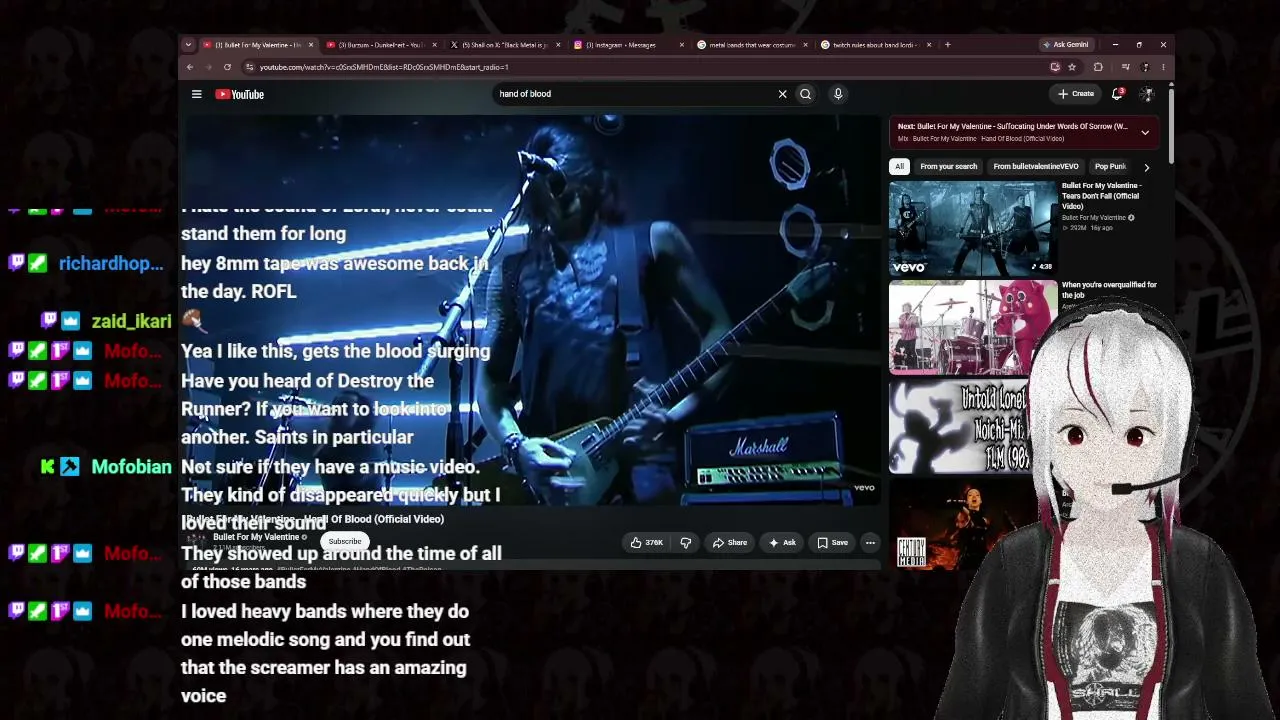Switch to the 'metal bands that wear costume' tab
The width and height of the screenshot is (1280, 720).
pyautogui.click(x=752, y=45)
